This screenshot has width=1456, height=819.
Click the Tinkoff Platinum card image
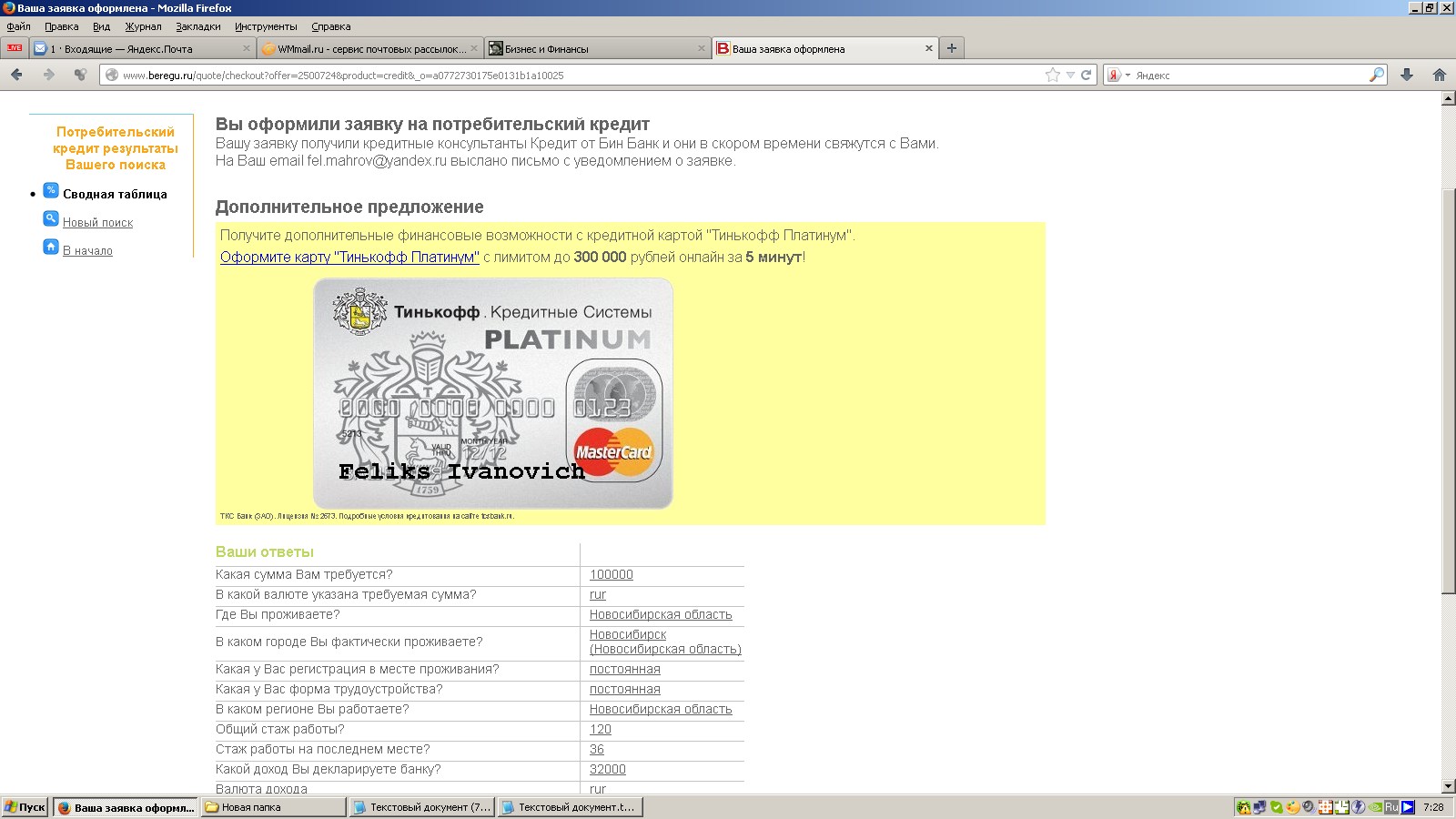pos(492,393)
